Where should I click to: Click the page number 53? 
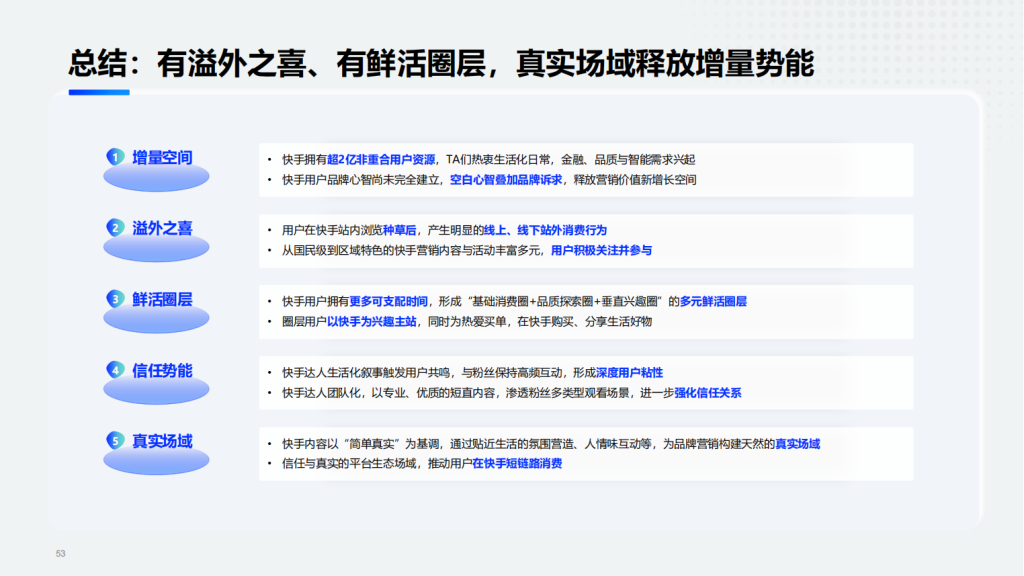pos(61,553)
